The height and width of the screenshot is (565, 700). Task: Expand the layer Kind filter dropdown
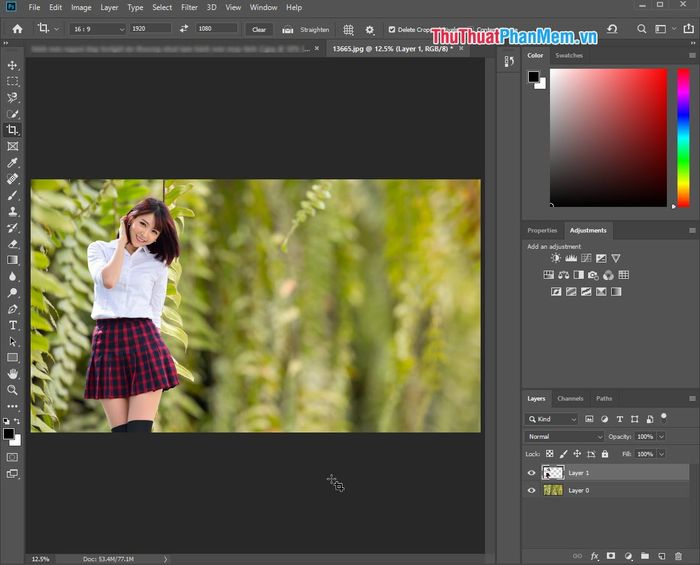tap(553, 419)
